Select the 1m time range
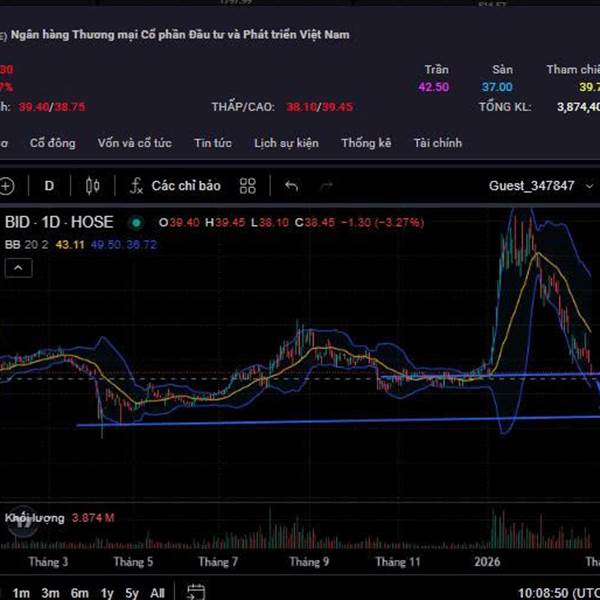Screen dimensions: 600x600 pos(21,593)
